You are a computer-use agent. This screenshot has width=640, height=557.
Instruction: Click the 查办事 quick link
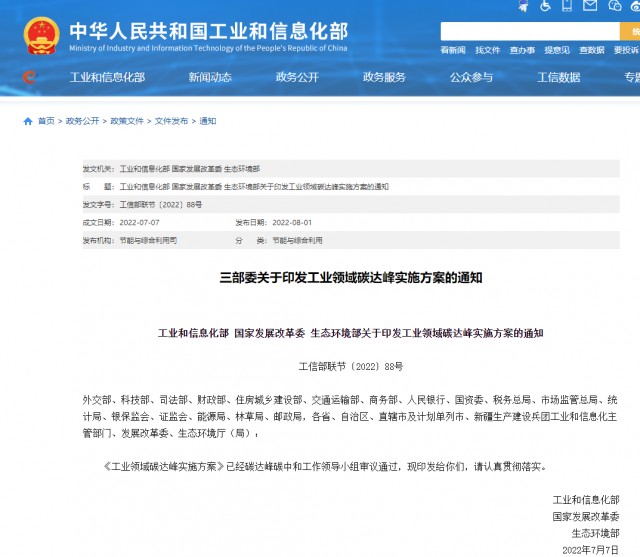522,50
